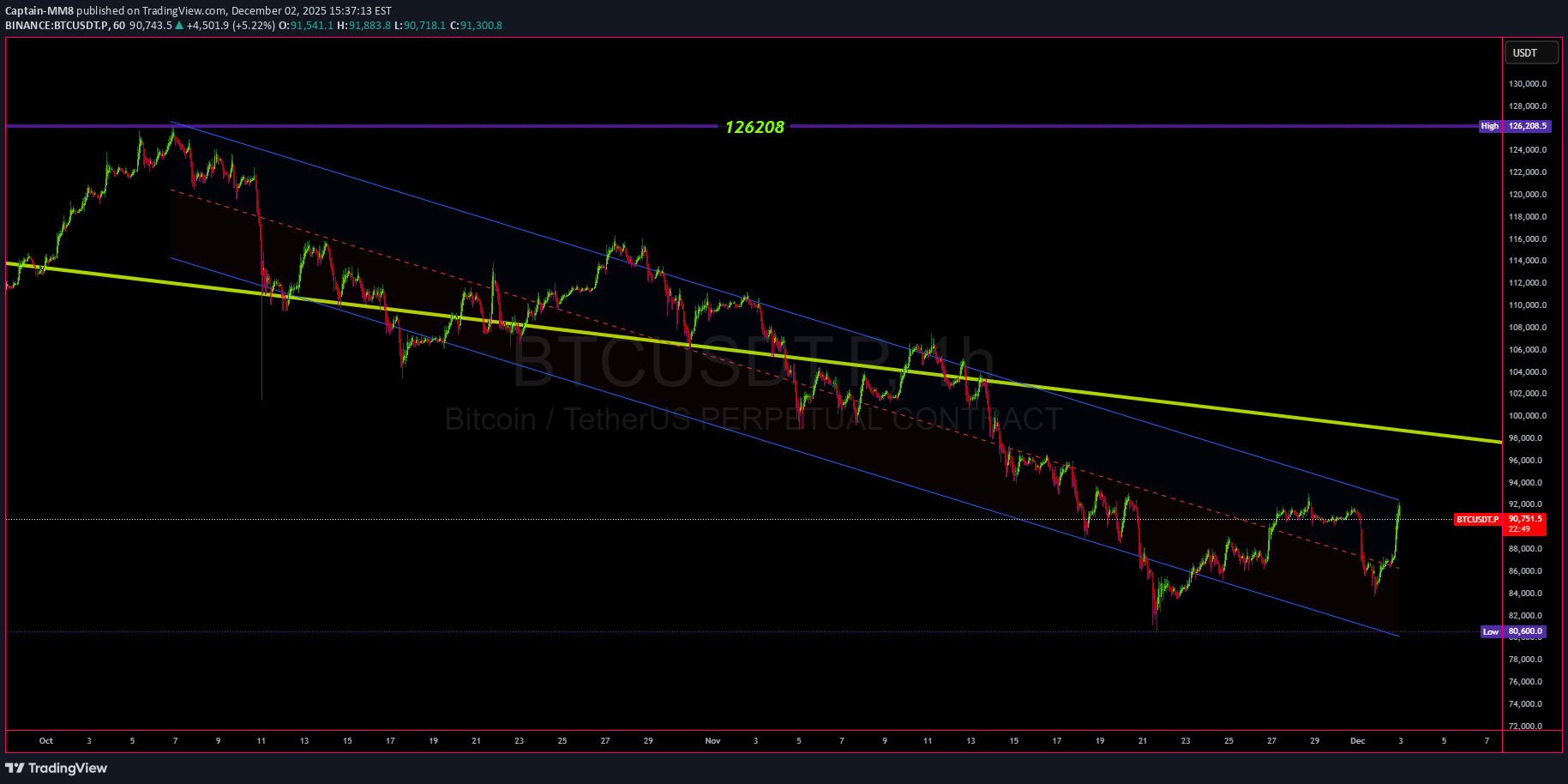This screenshot has width=1568, height=784.
Task: Click the Captain-MM8 author name
Action: (x=39, y=11)
